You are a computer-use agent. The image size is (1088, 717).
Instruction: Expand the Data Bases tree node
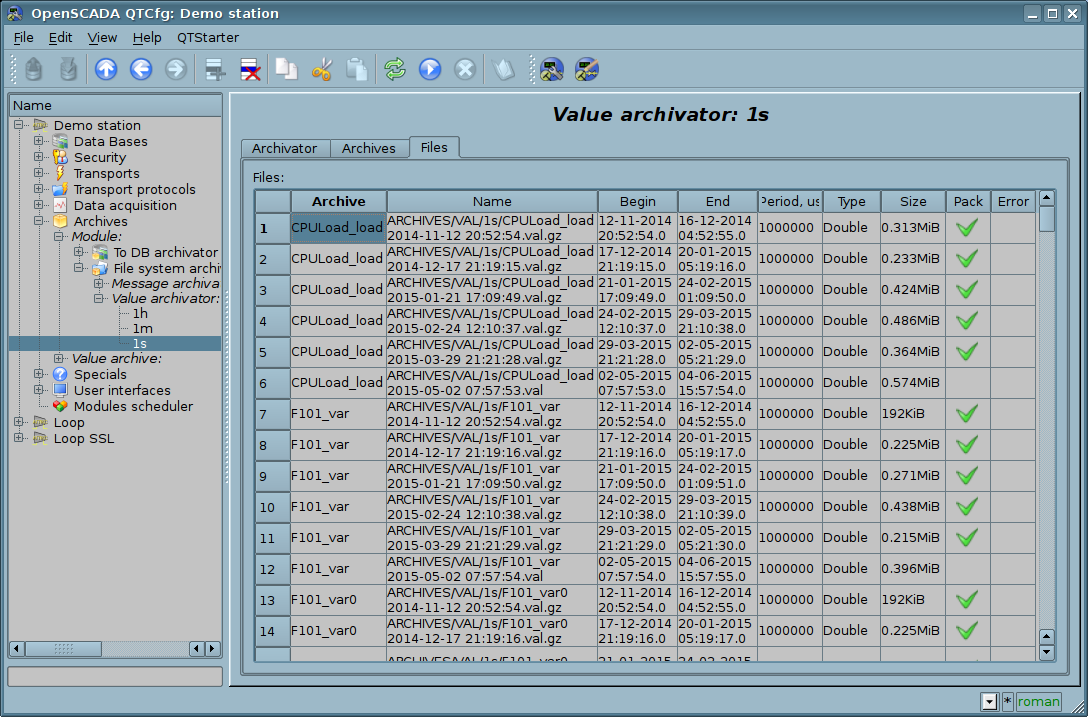pos(39,141)
